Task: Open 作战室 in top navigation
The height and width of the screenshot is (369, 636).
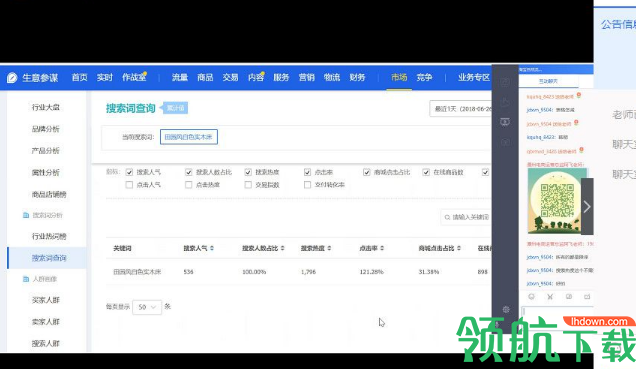Action: click(x=134, y=77)
